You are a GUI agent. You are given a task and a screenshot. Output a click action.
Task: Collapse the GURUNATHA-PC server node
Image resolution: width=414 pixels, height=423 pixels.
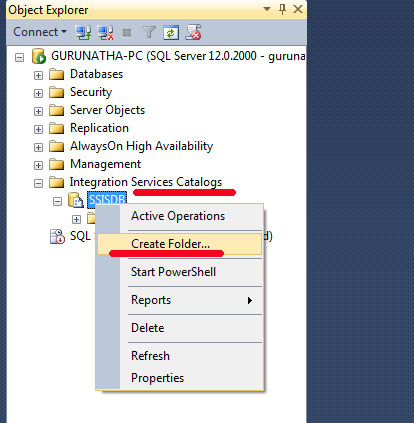(20, 58)
